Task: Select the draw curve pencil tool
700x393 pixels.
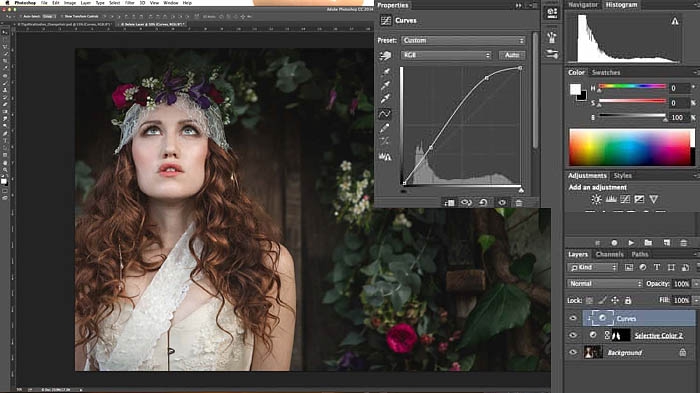Action: [385, 128]
